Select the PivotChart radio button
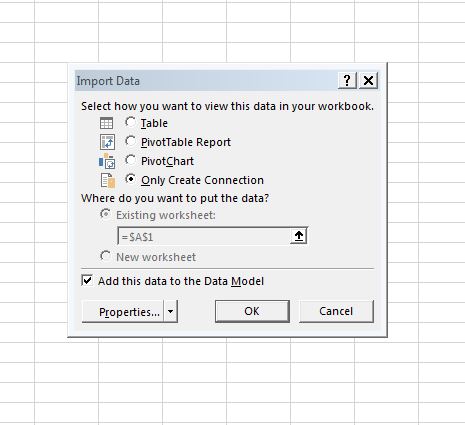465x425 pixels. click(x=130, y=160)
